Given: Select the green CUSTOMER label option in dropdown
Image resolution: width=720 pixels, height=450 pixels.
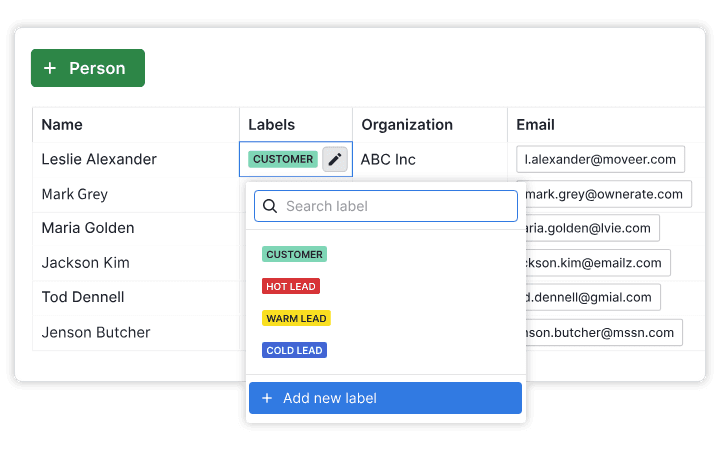Looking at the screenshot, I should (294, 254).
